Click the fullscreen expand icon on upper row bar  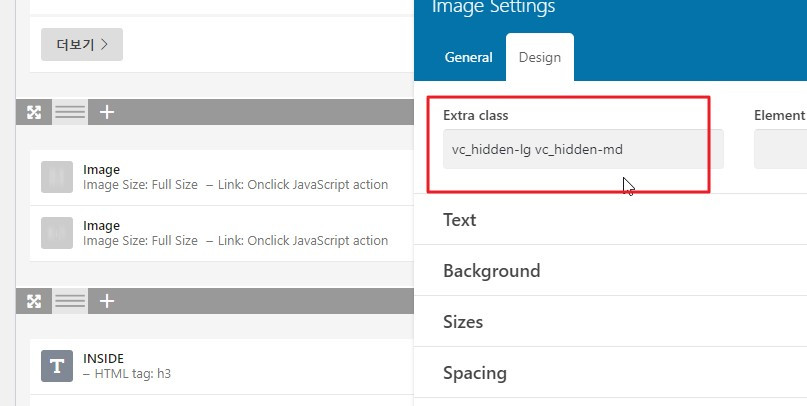[34, 112]
